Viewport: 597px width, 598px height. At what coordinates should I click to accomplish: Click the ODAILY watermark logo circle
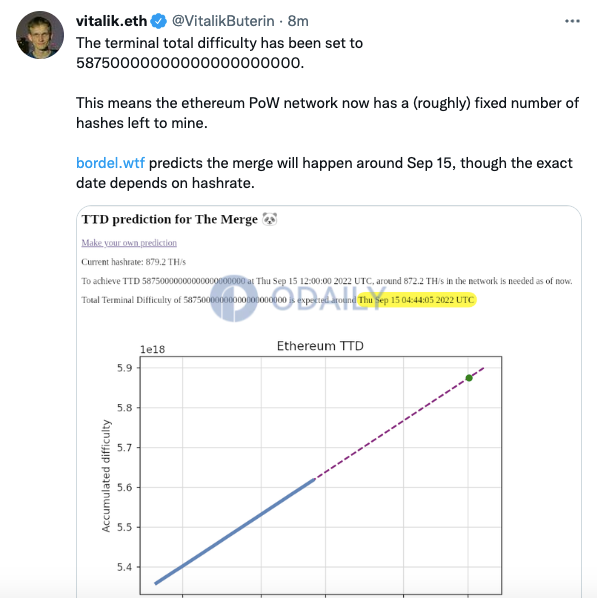[x=234, y=298]
